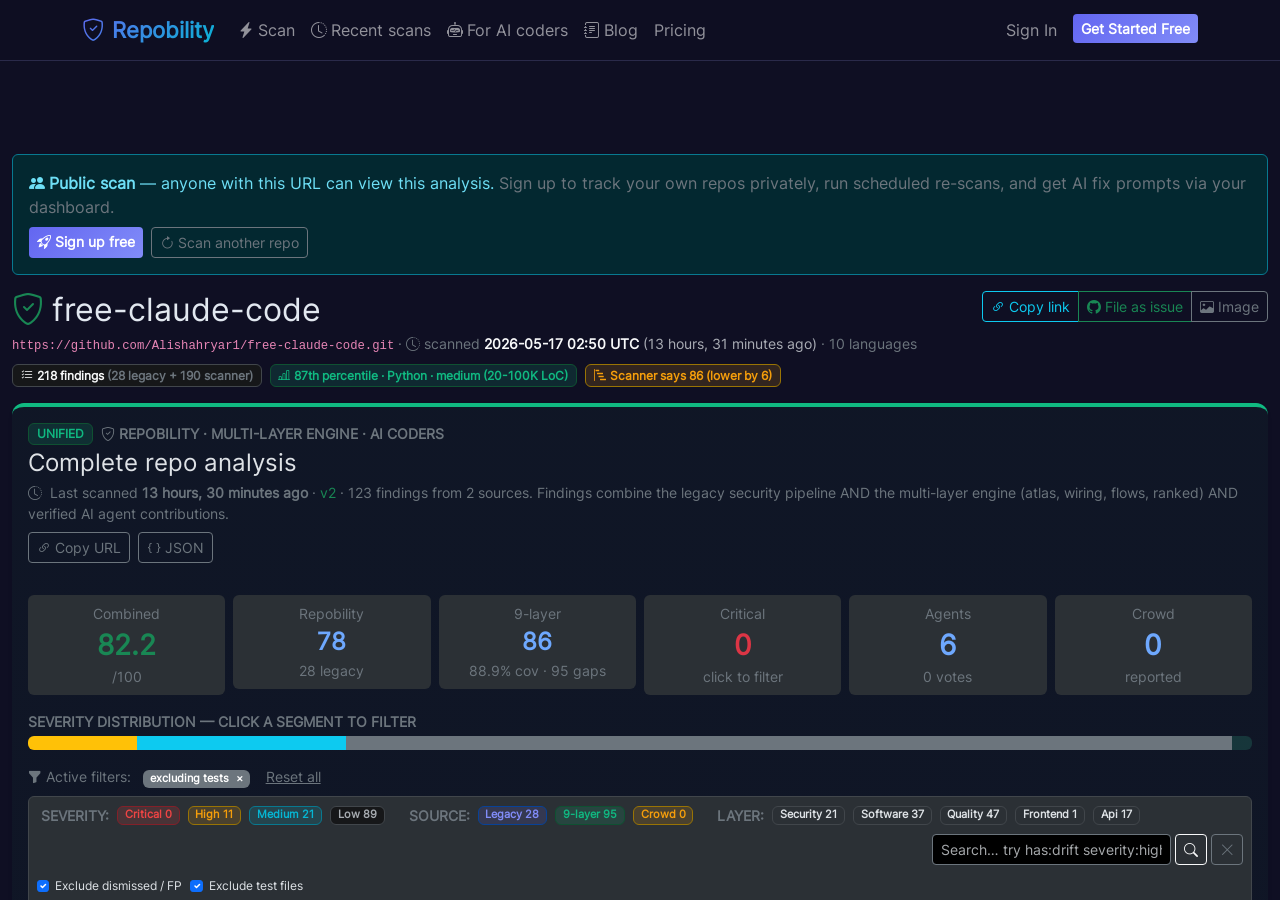
Task: Click File as issue GitHub button
Action: tap(1135, 307)
